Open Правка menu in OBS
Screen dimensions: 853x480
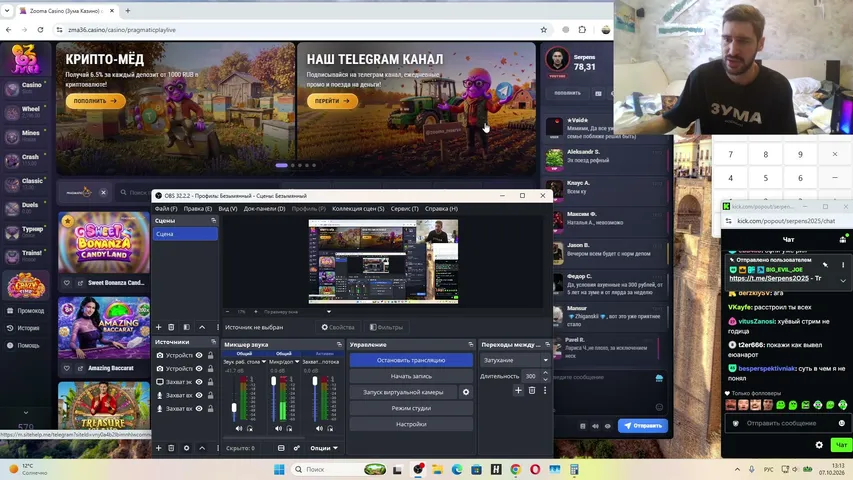click(x=197, y=208)
